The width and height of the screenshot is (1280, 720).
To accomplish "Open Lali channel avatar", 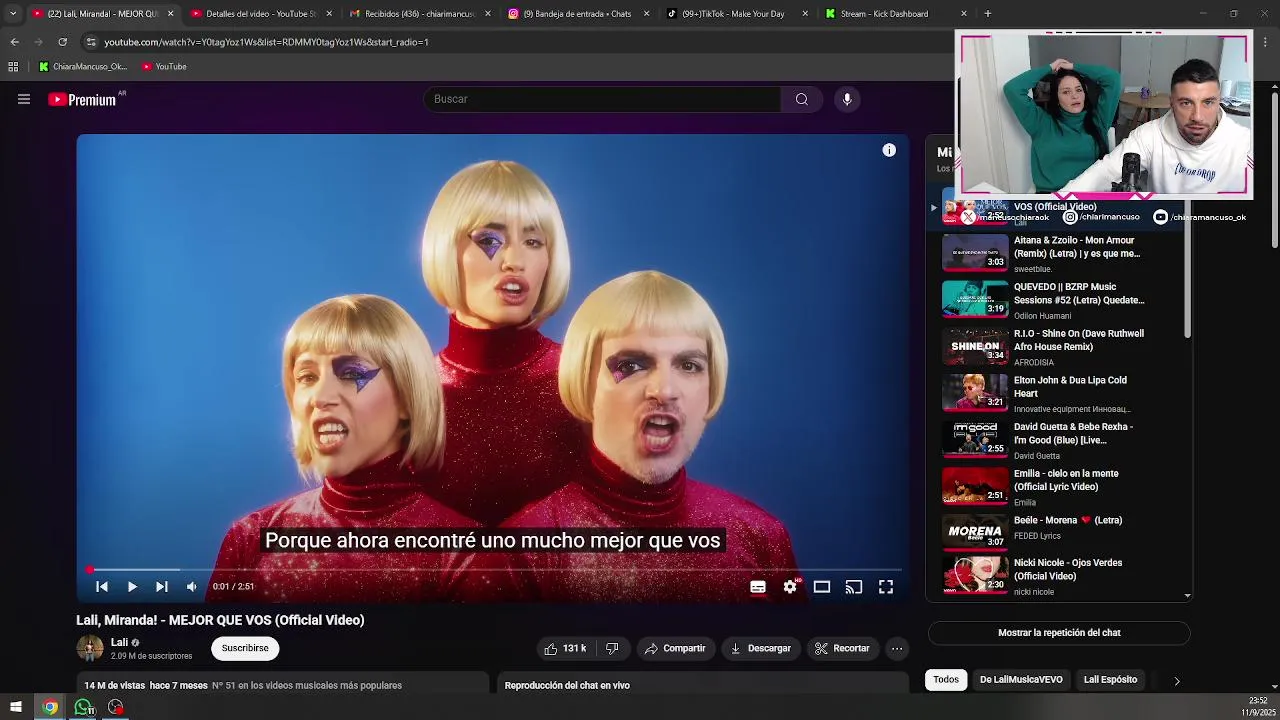I will click(x=90, y=648).
